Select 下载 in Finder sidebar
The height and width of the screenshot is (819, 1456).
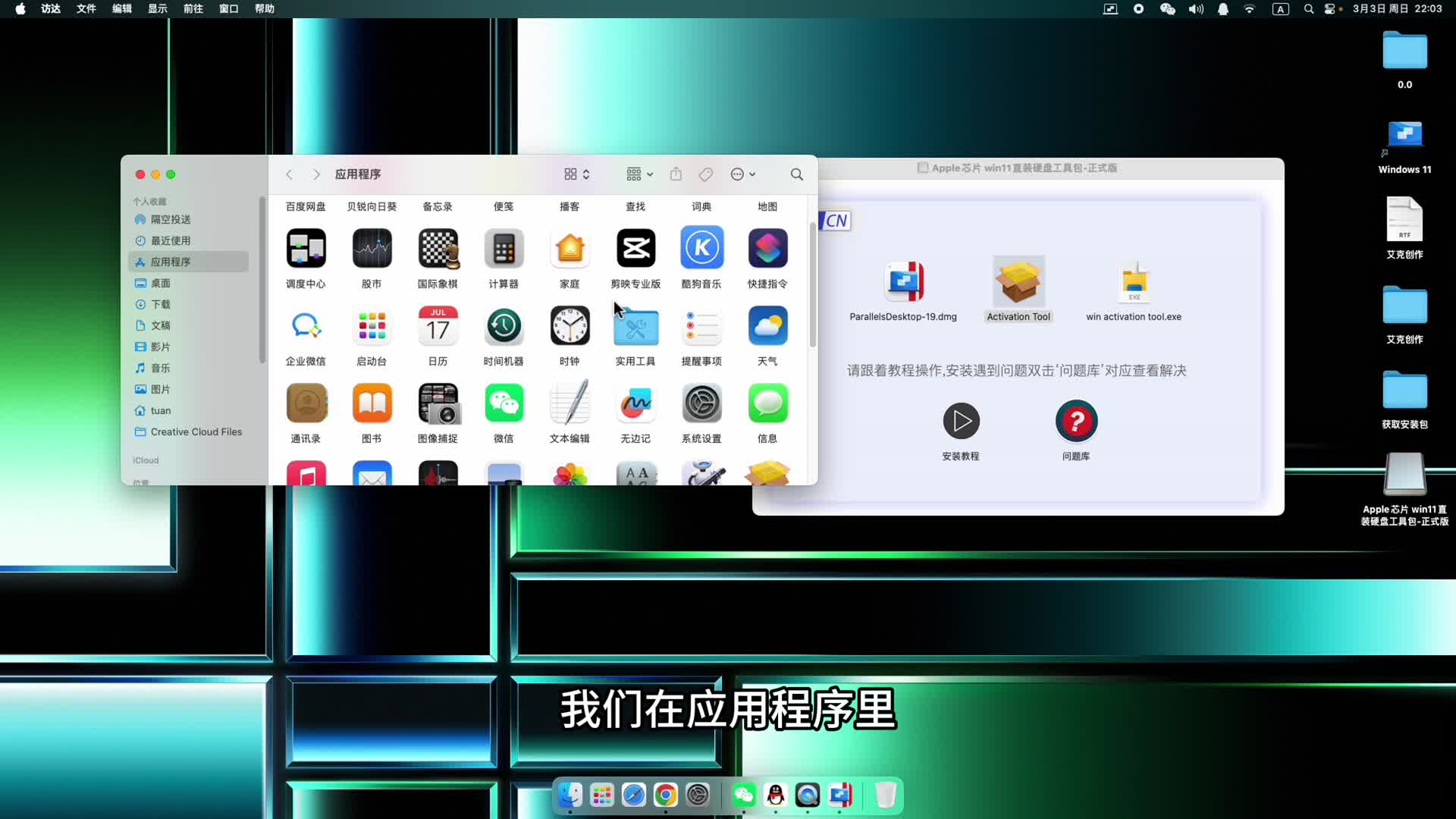point(160,304)
